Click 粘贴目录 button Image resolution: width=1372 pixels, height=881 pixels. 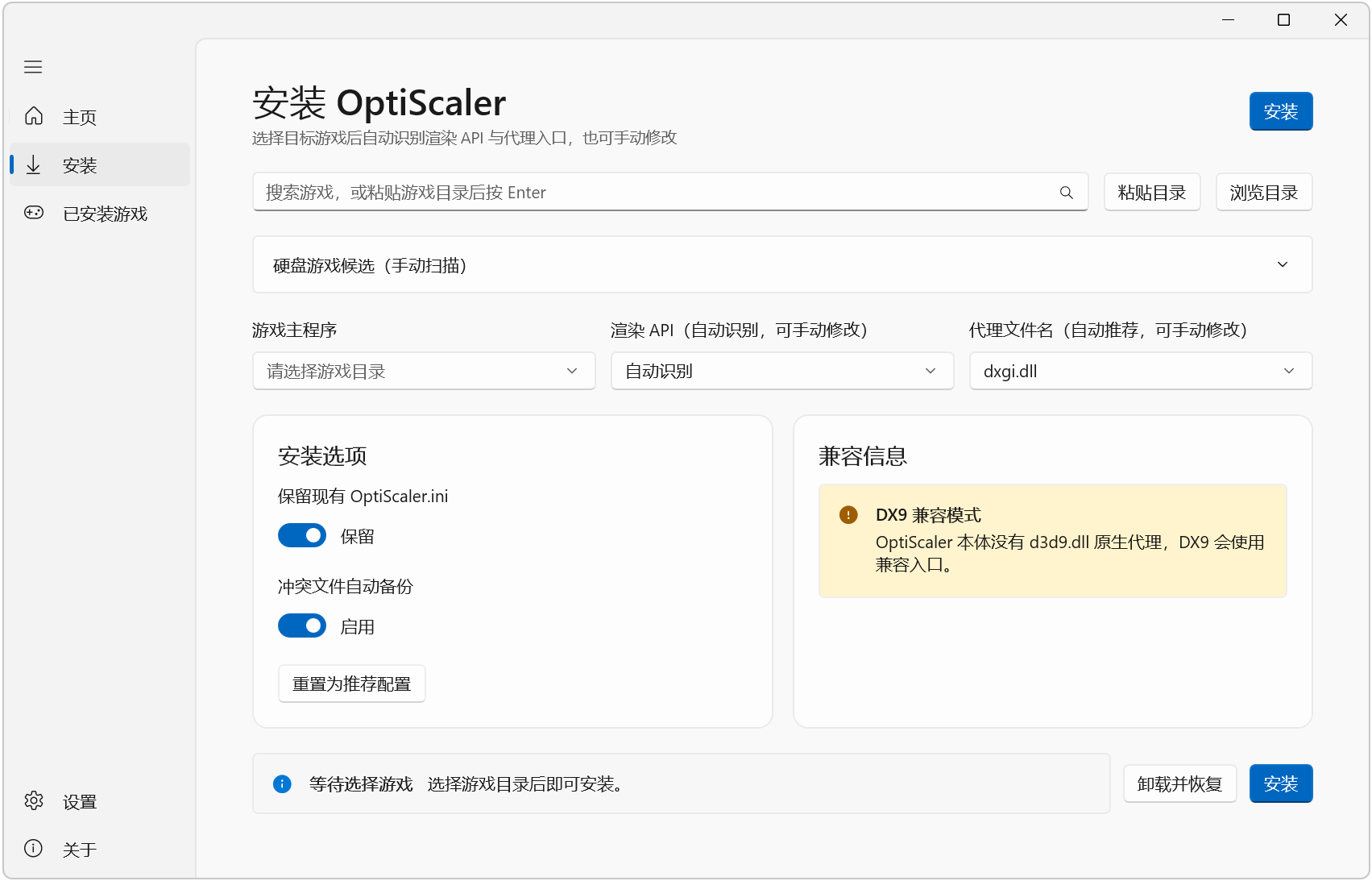coord(1152,192)
